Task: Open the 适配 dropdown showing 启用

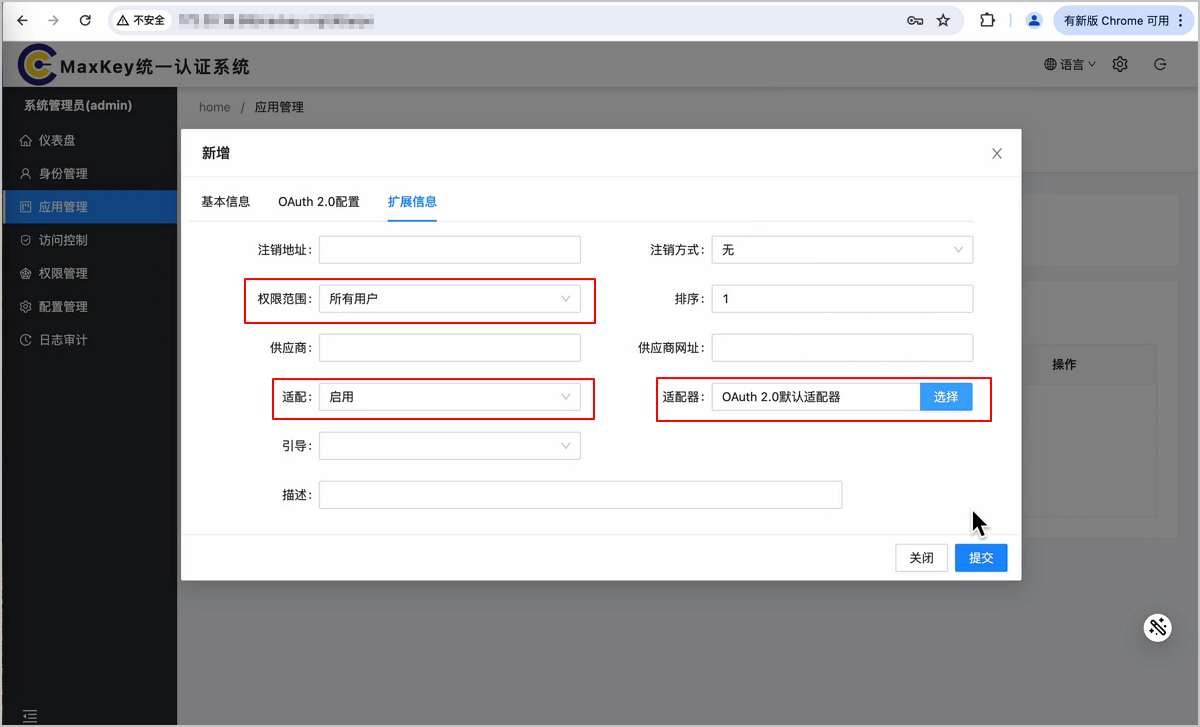Action: (x=449, y=396)
